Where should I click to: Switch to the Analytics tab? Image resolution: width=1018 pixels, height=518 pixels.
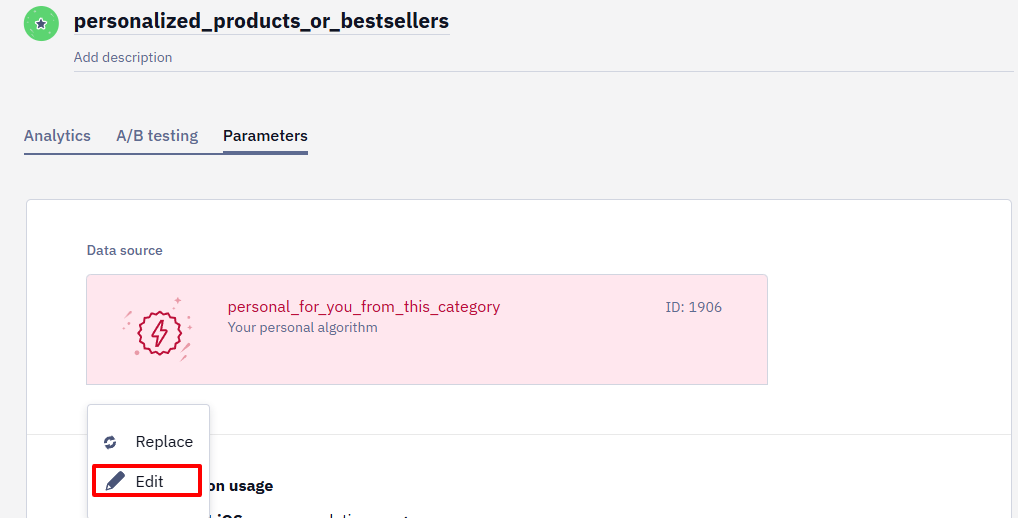click(57, 136)
